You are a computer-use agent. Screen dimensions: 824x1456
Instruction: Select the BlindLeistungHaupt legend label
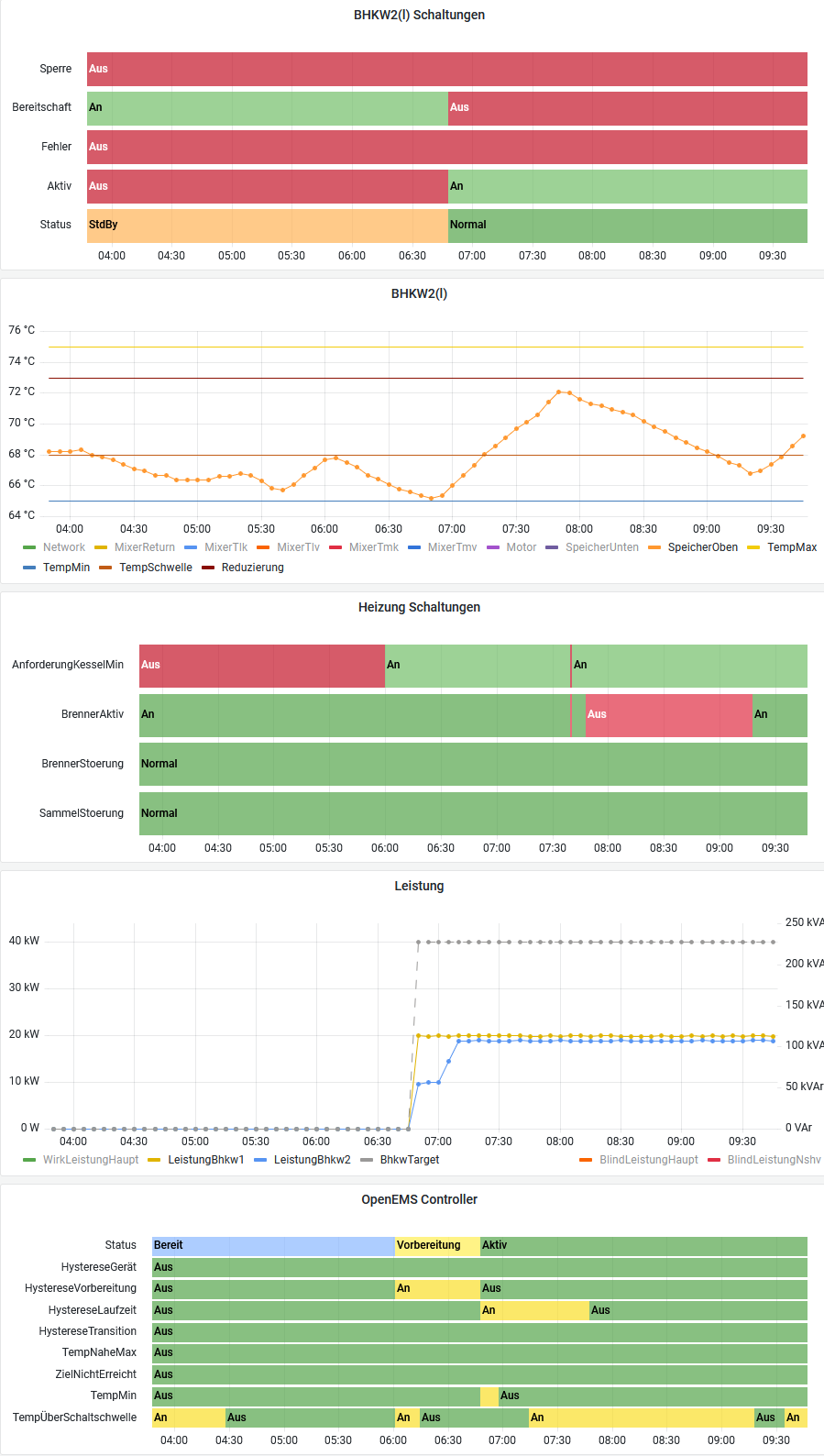(648, 1160)
